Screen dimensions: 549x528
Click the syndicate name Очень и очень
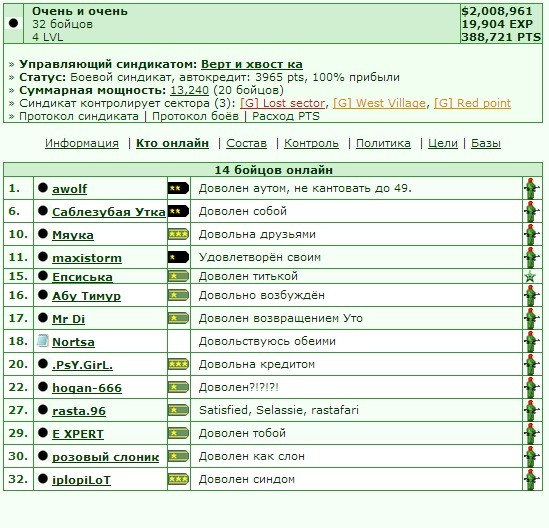[80, 11]
